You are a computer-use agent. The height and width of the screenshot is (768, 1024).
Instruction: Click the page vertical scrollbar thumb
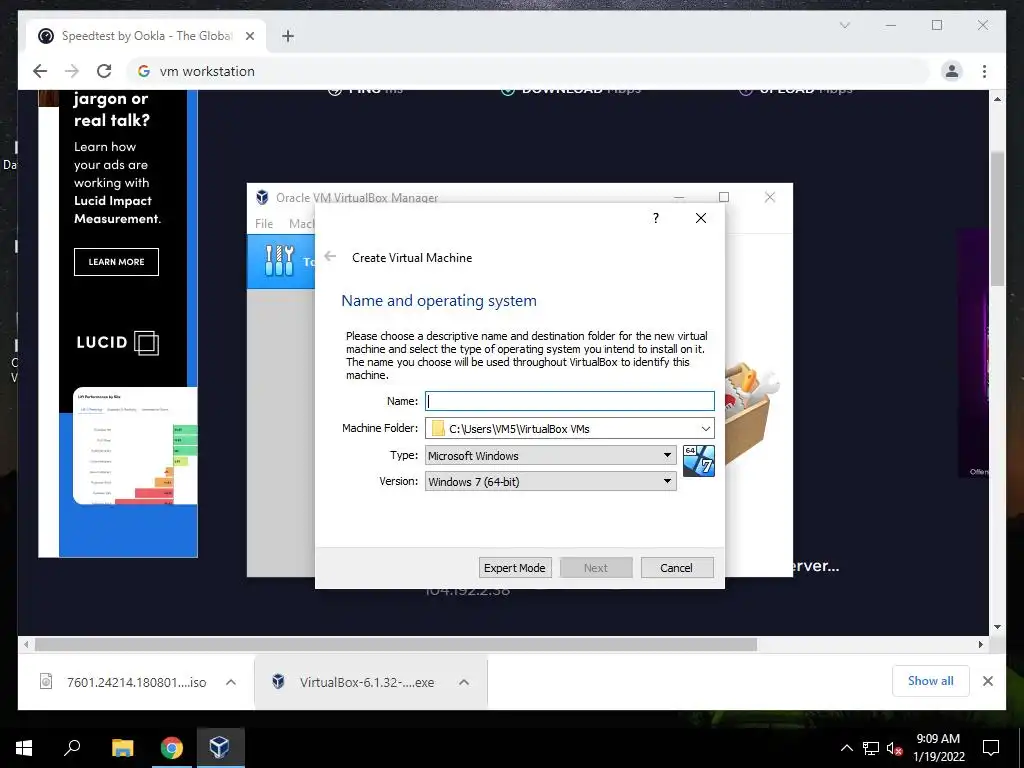[997, 219]
